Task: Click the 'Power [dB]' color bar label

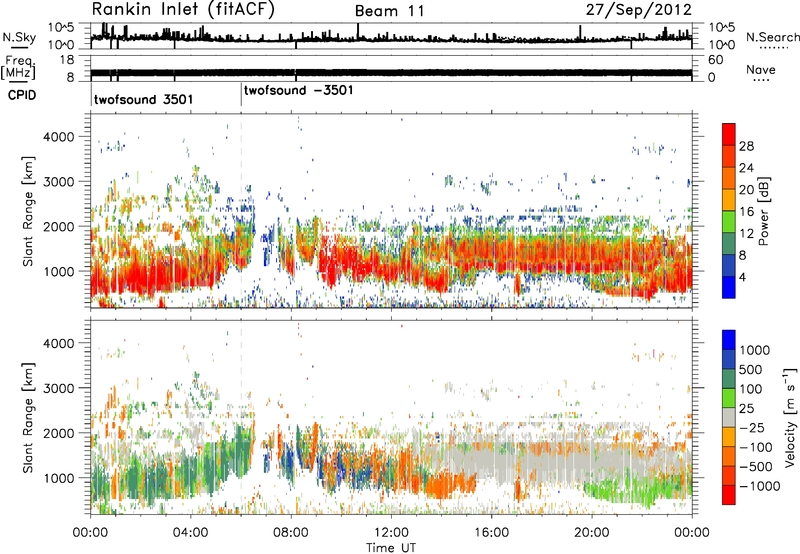Action: [x=763, y=211]
